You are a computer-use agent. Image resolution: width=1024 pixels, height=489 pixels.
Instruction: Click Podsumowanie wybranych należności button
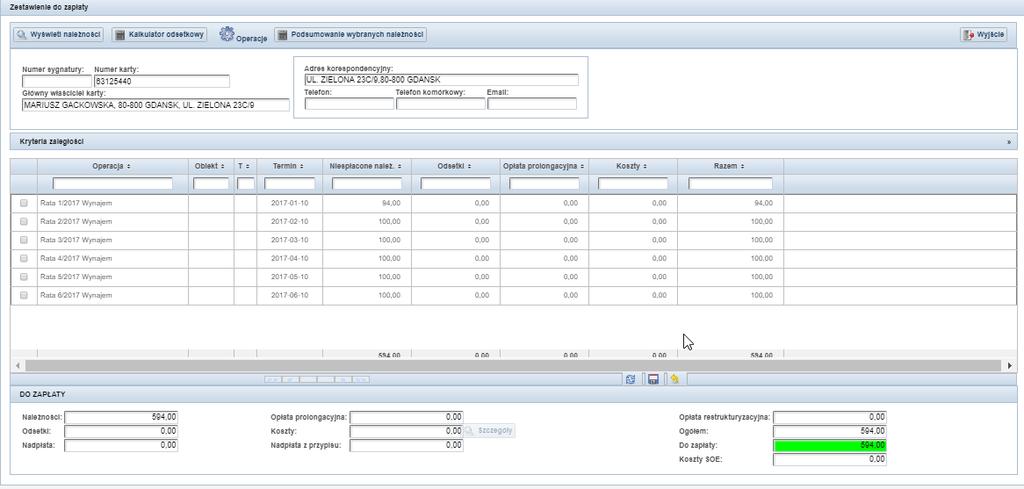[x=351, y=35]
